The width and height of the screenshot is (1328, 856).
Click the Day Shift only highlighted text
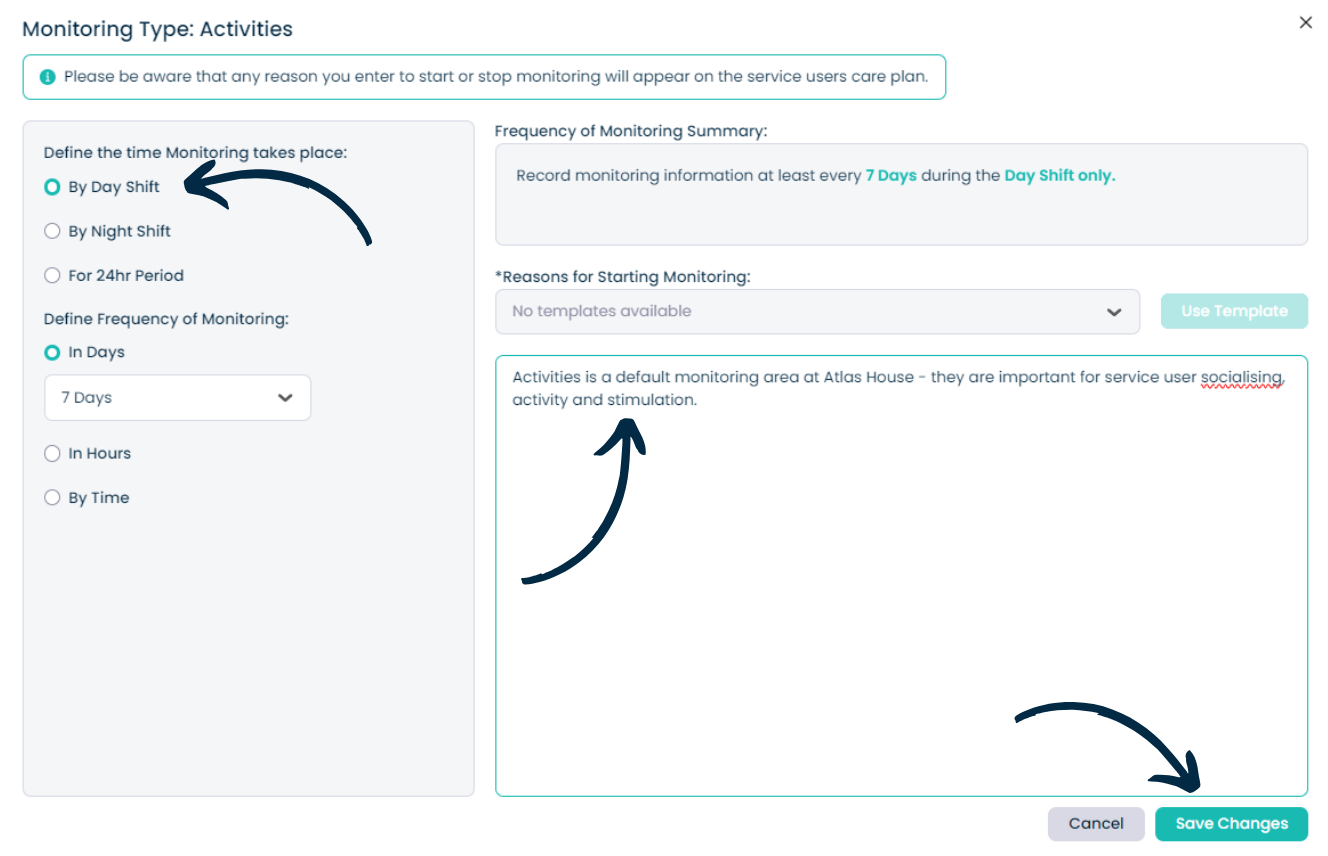[1060, 175]
